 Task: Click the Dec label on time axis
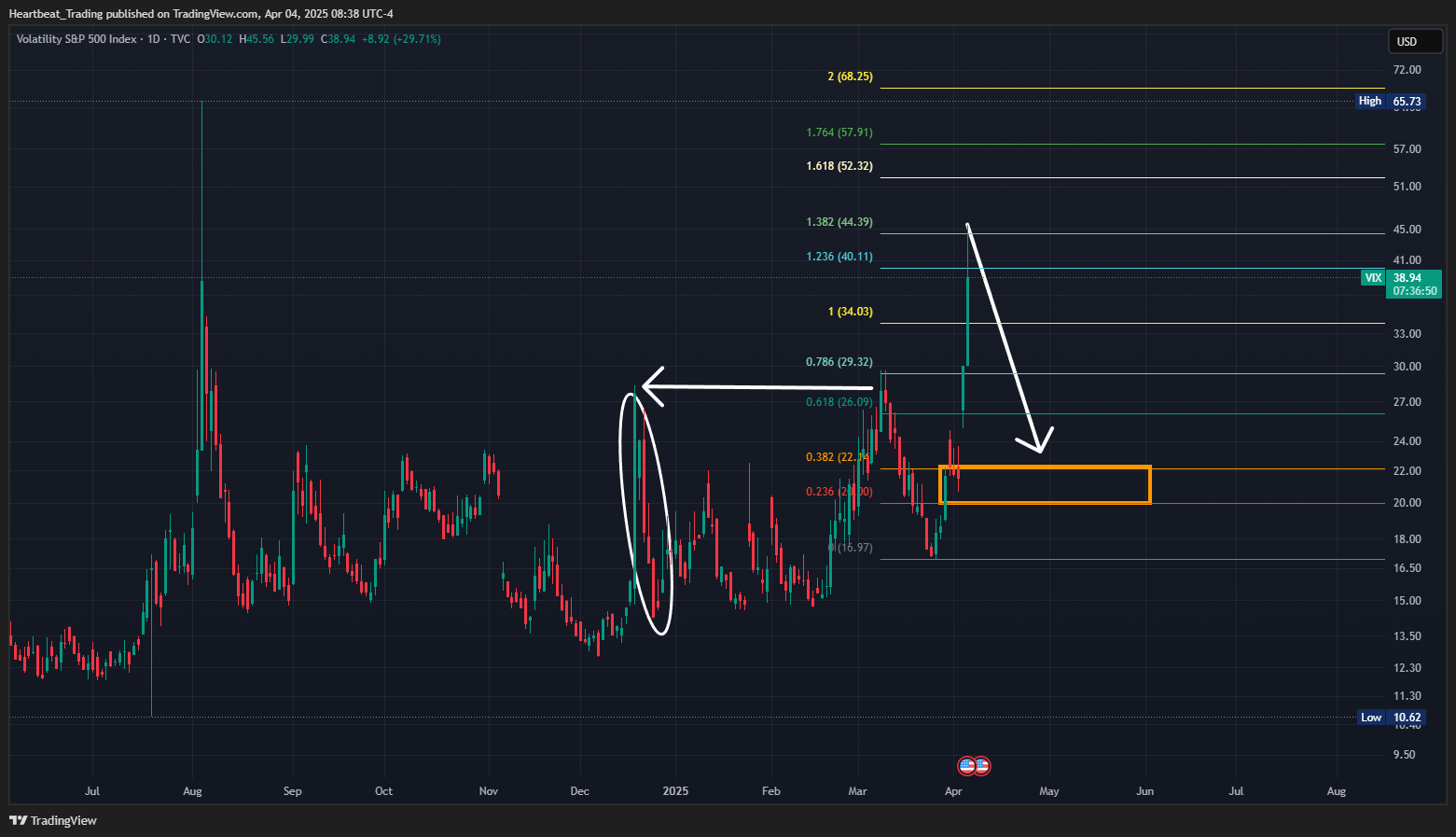pos(579,791)
